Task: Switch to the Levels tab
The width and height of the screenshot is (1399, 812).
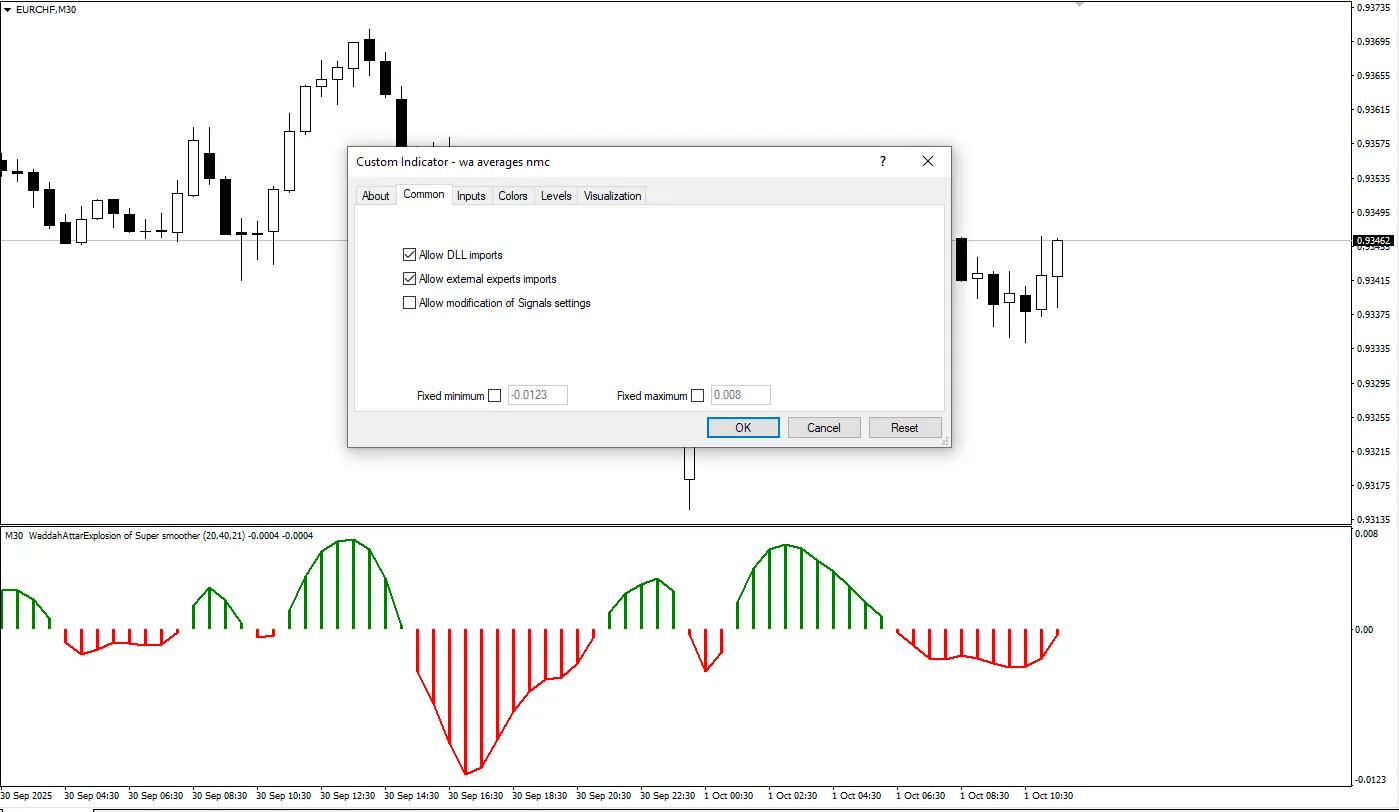Action: 556,196
